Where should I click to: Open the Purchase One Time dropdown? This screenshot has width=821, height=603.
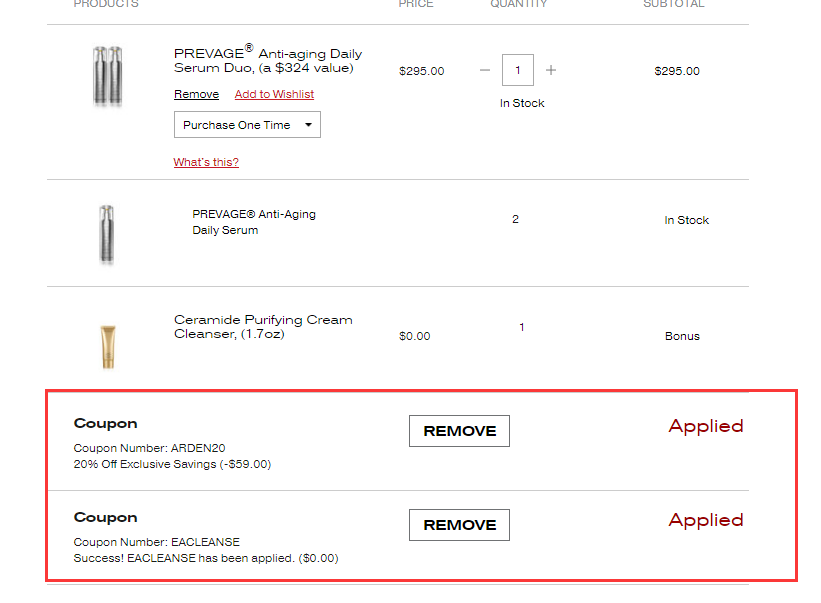(247, 125)
